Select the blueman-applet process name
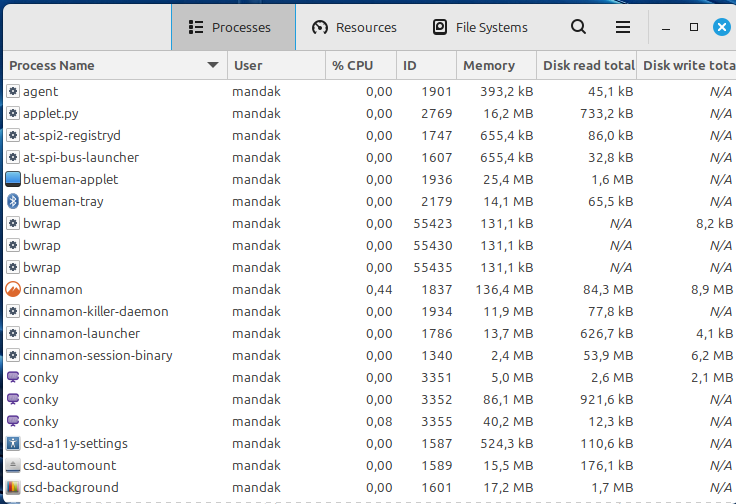Viewport: 736px width, 504px height. (70, 180)
